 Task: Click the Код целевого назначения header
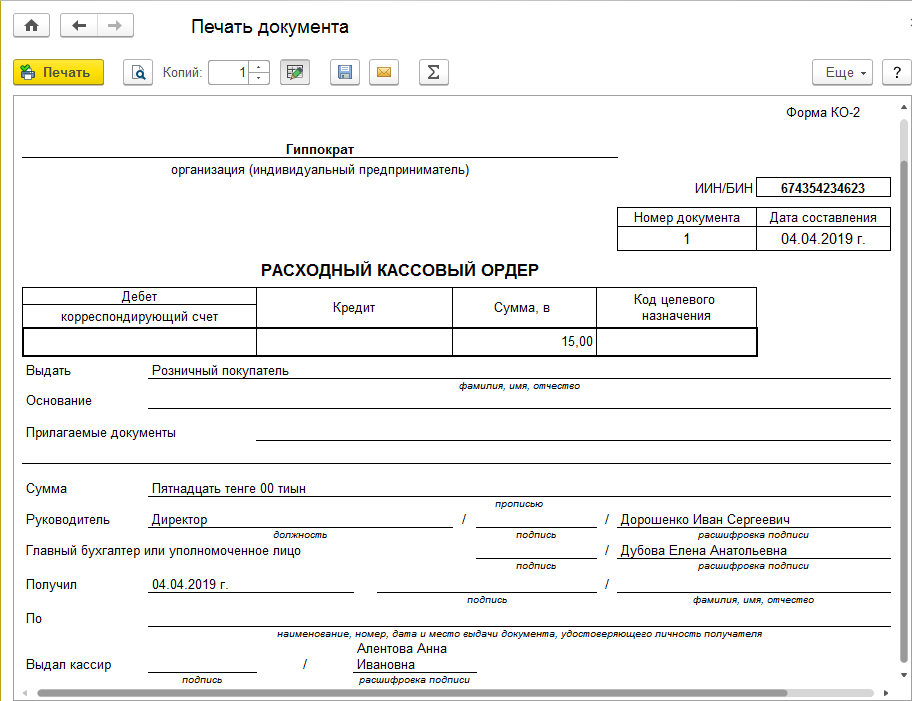point(676,308)
